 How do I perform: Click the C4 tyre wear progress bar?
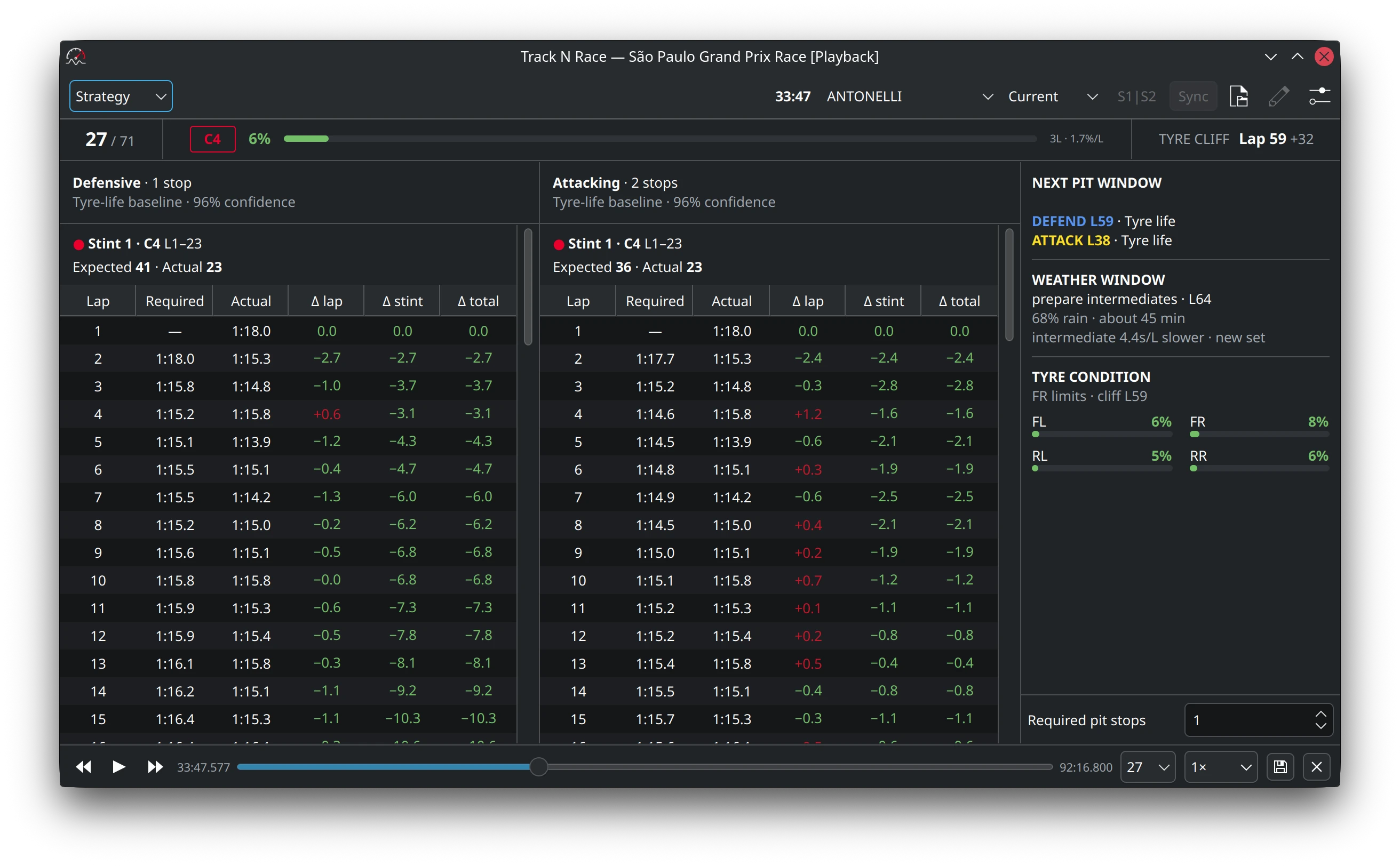pos(660,139)
